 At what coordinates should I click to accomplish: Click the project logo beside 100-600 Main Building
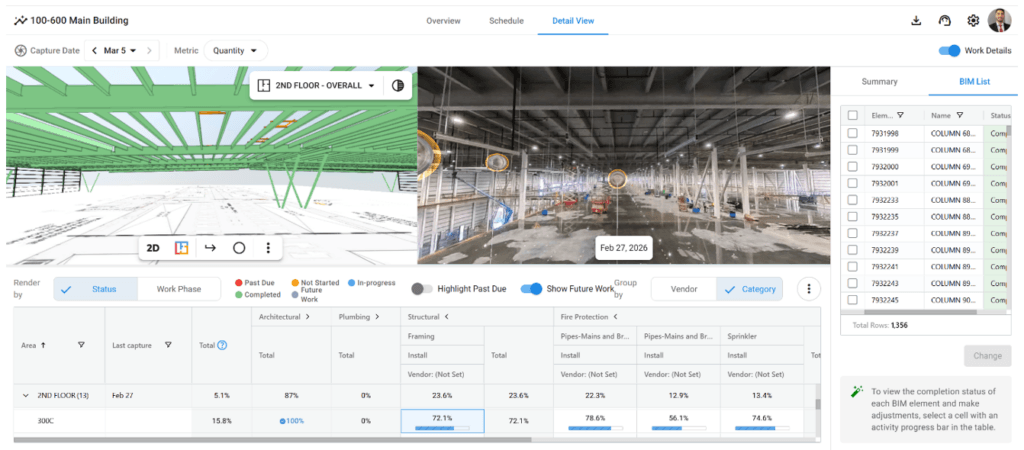point(20,20)
